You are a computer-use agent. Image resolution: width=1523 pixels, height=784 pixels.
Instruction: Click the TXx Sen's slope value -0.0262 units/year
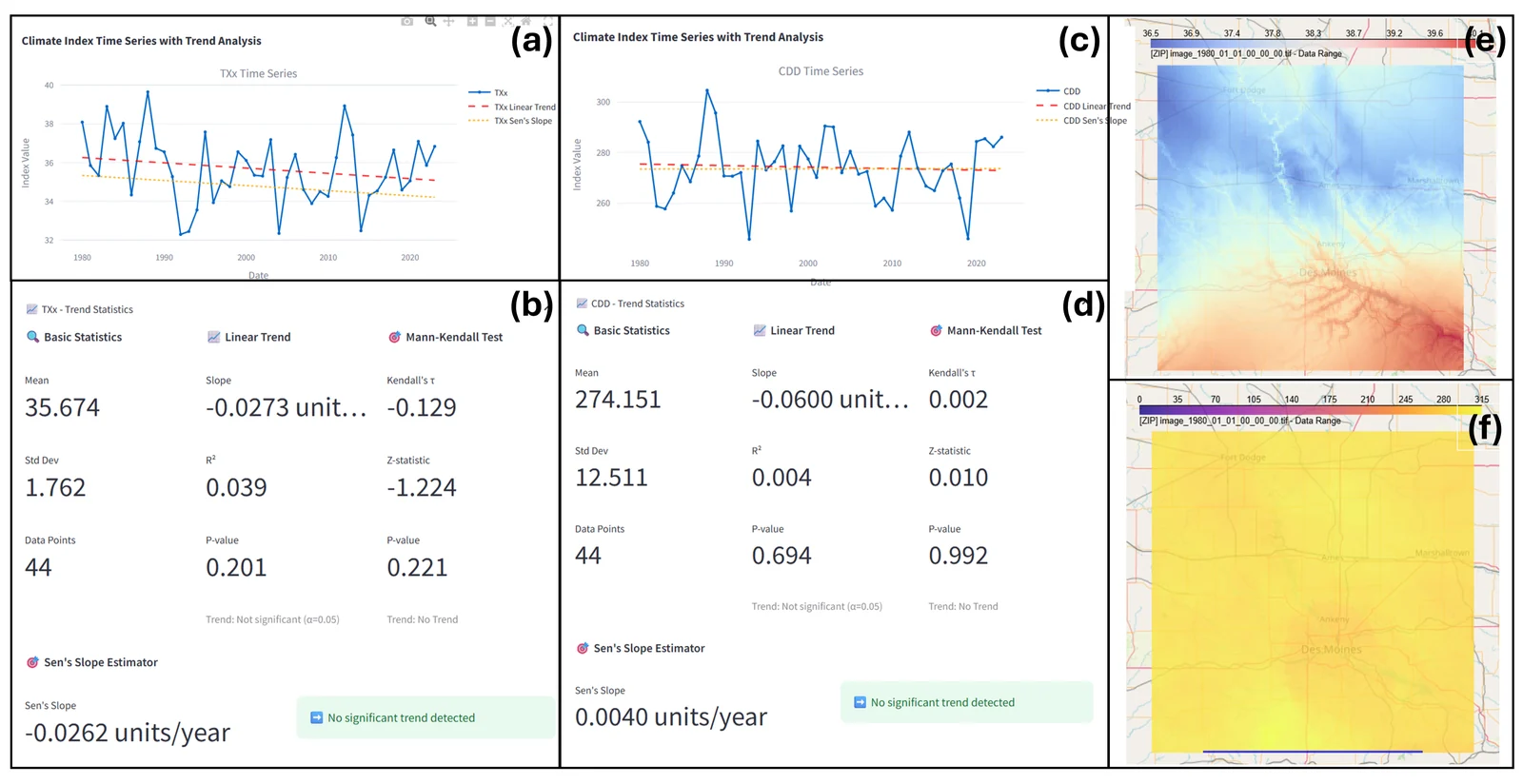[128, 733]
